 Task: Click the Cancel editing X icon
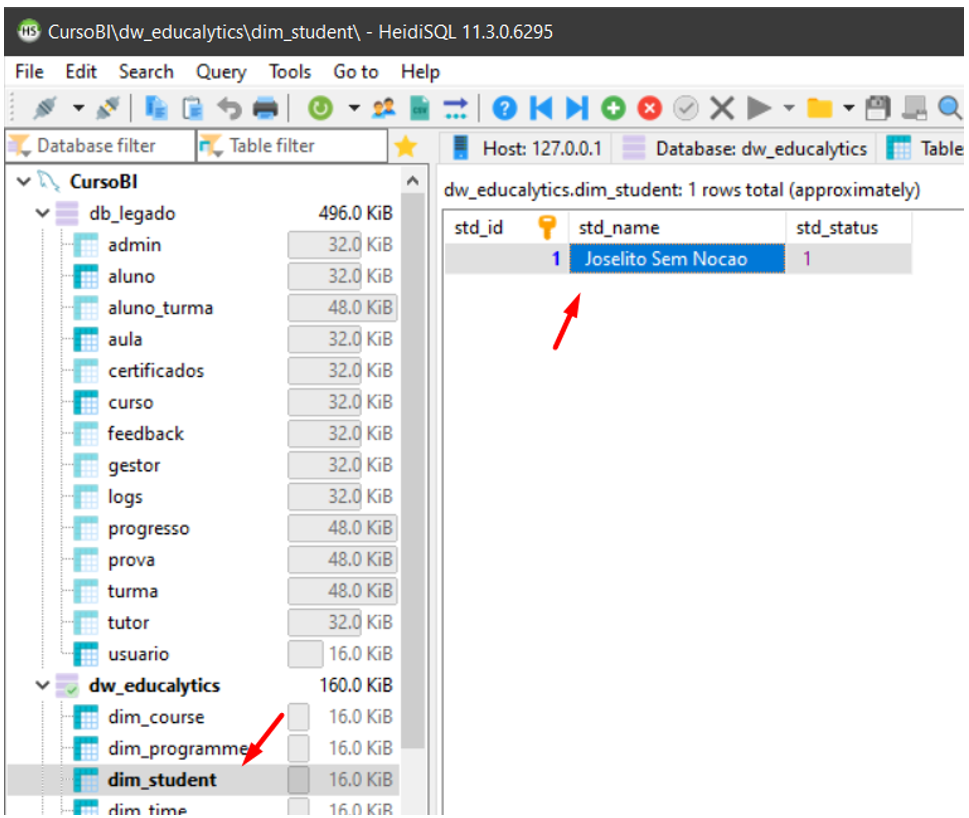click(x=722, y=108)
